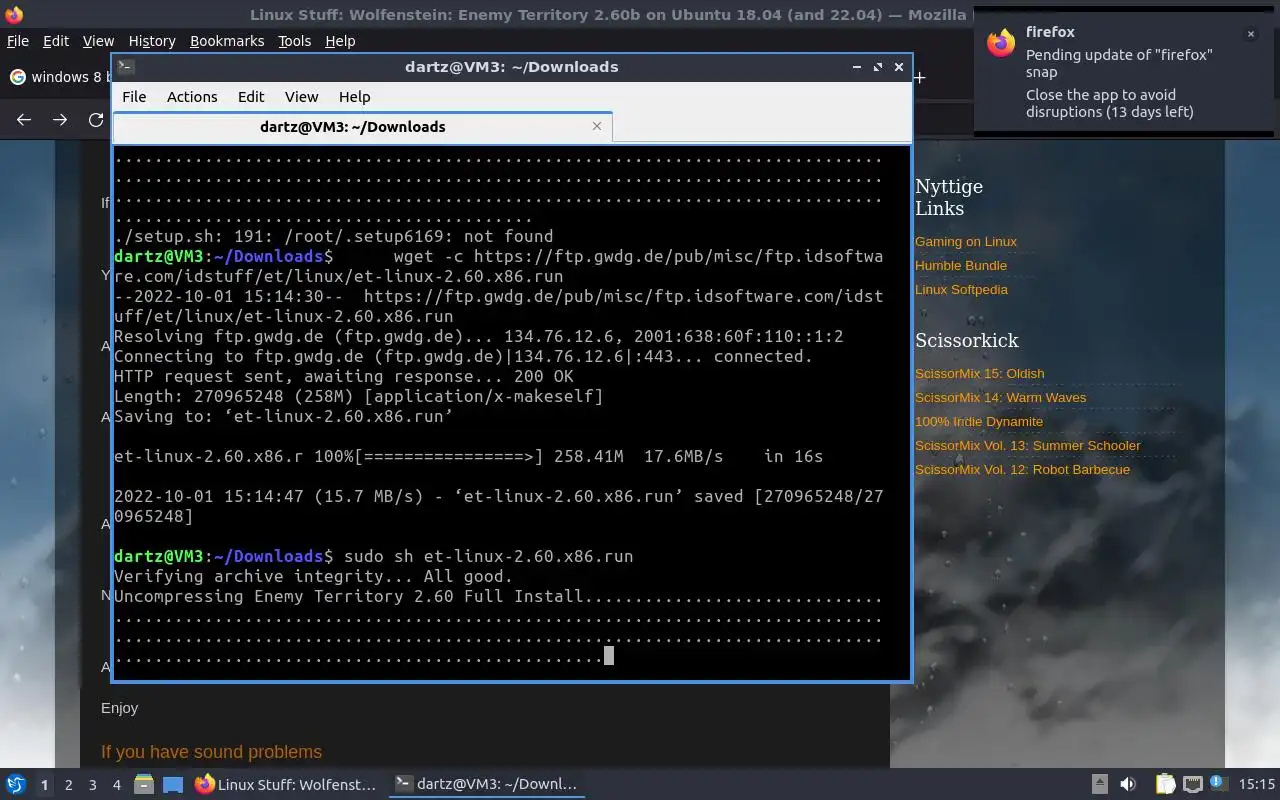Image resolution: width=1280 pixels, height=800 pixels.
Task: Minimize the terminal window
Action: pos(857,67)
